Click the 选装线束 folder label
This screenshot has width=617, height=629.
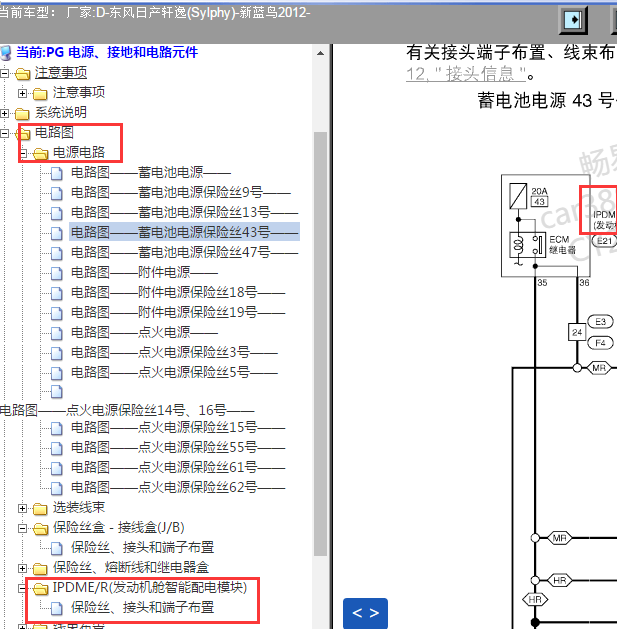[x=79, y=507]
